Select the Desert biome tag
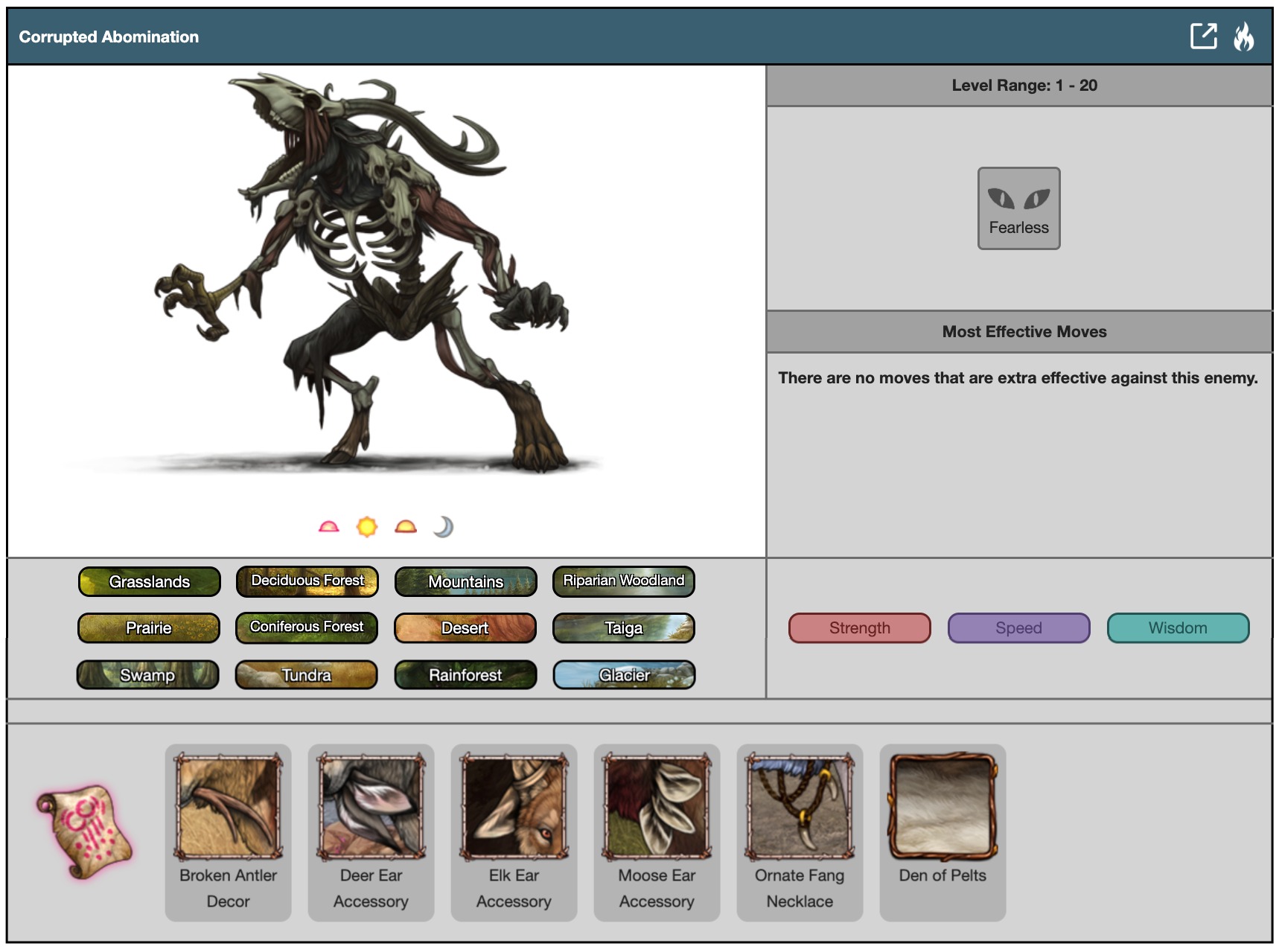Screen dimensions: 1279x952 [465, 628]
